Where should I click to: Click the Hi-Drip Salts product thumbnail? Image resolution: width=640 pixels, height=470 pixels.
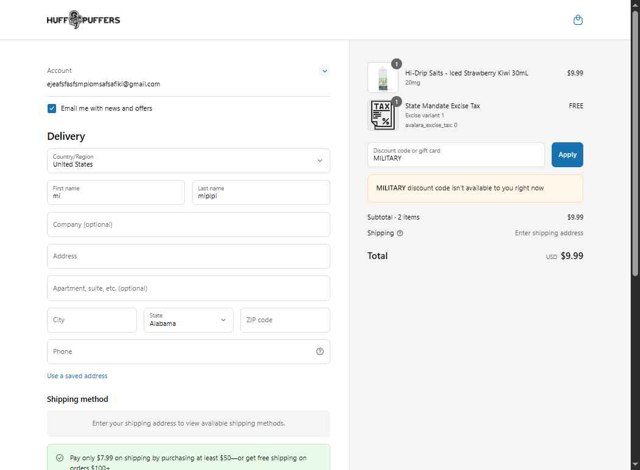click(x=382, y=77)
